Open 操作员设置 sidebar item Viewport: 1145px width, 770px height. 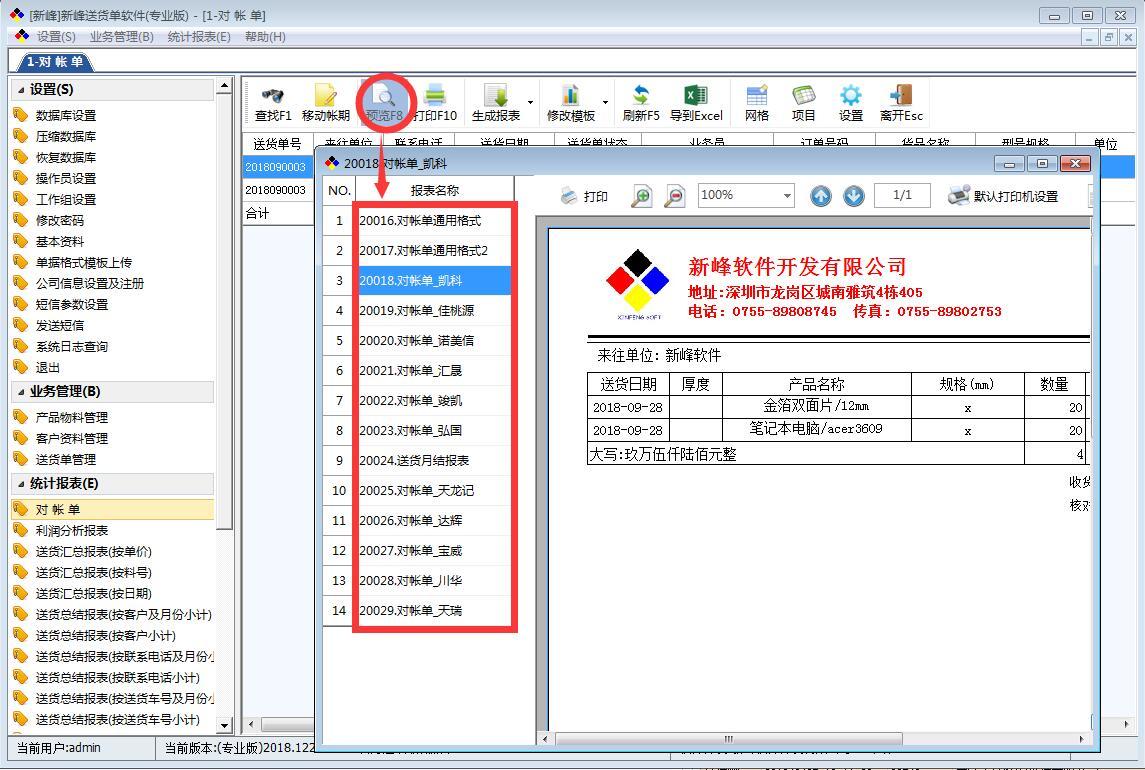[x=66, y=178]
